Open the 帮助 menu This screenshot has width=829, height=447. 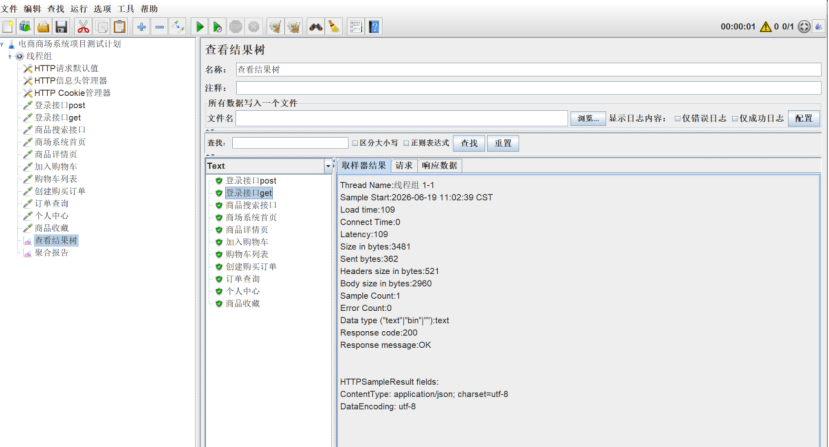tap(149, 9)
